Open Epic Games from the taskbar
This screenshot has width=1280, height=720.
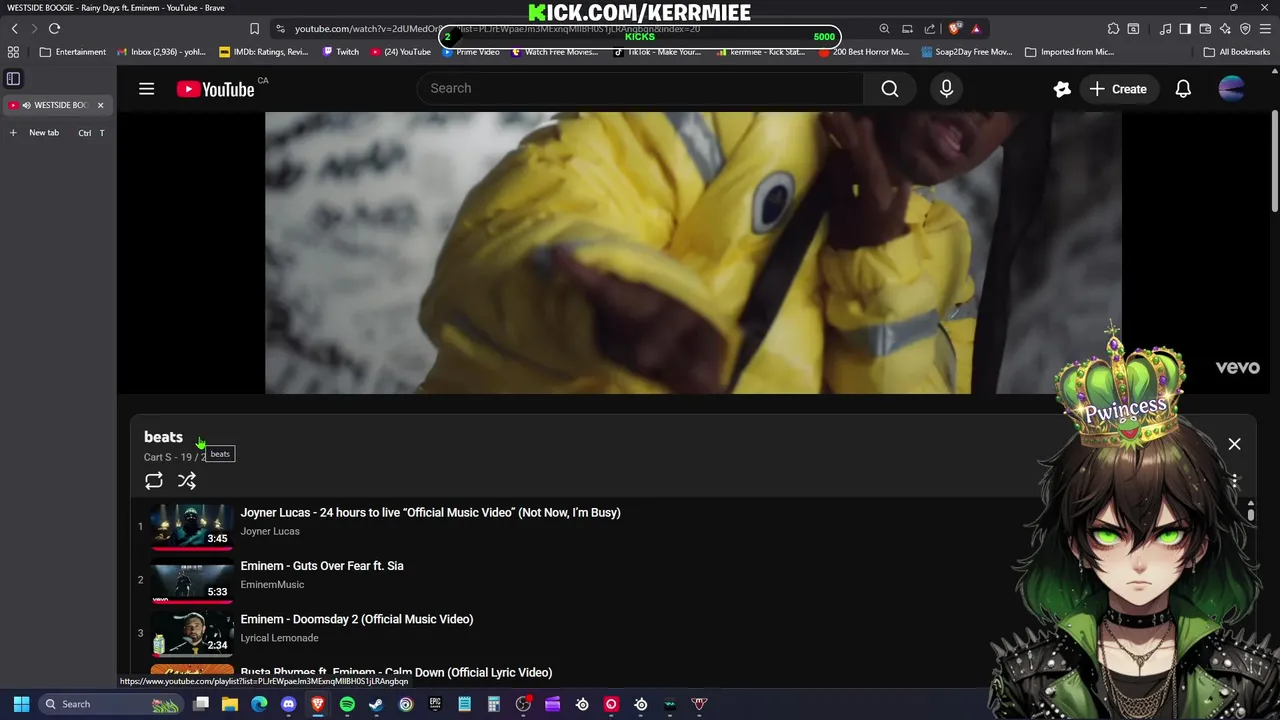[435, 704]
